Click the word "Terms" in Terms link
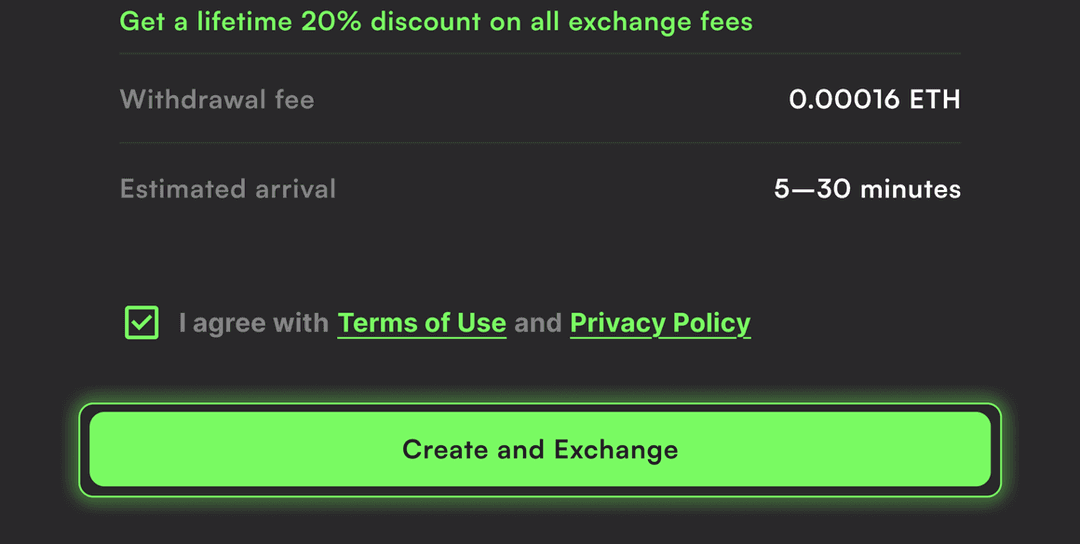 375,323
